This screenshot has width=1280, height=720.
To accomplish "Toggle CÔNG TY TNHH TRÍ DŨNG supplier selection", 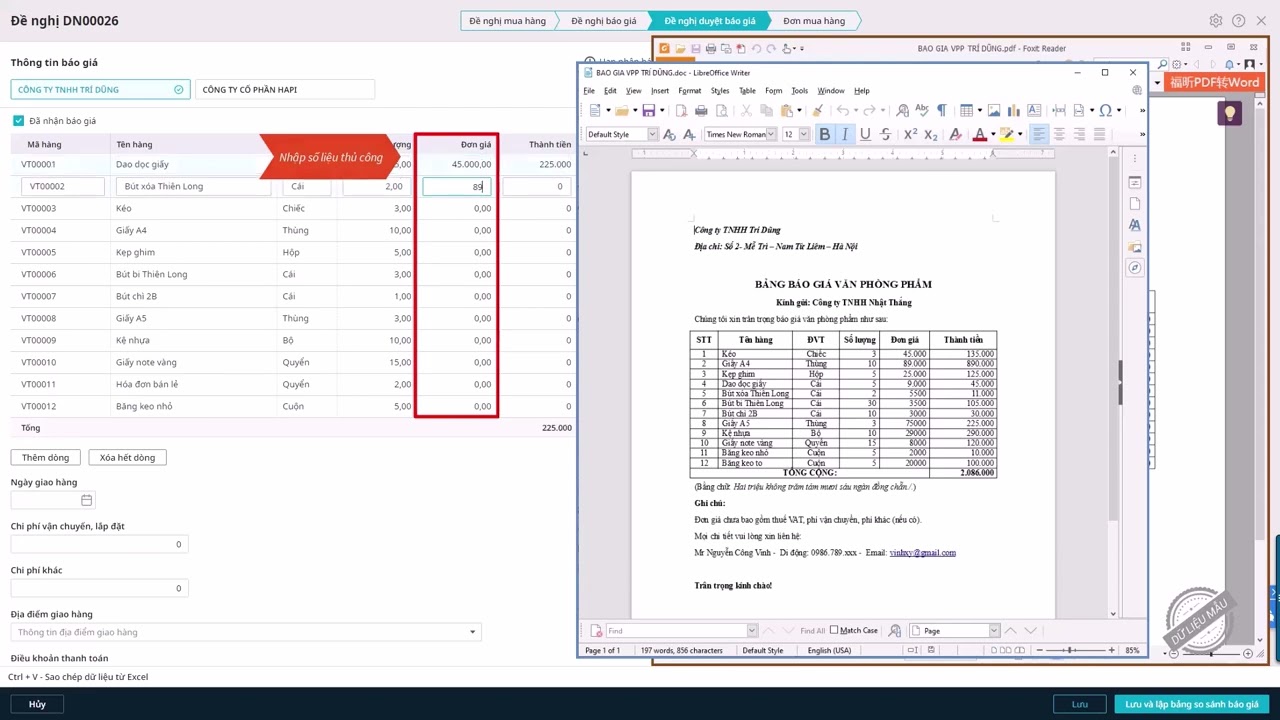I will point(100,90).
